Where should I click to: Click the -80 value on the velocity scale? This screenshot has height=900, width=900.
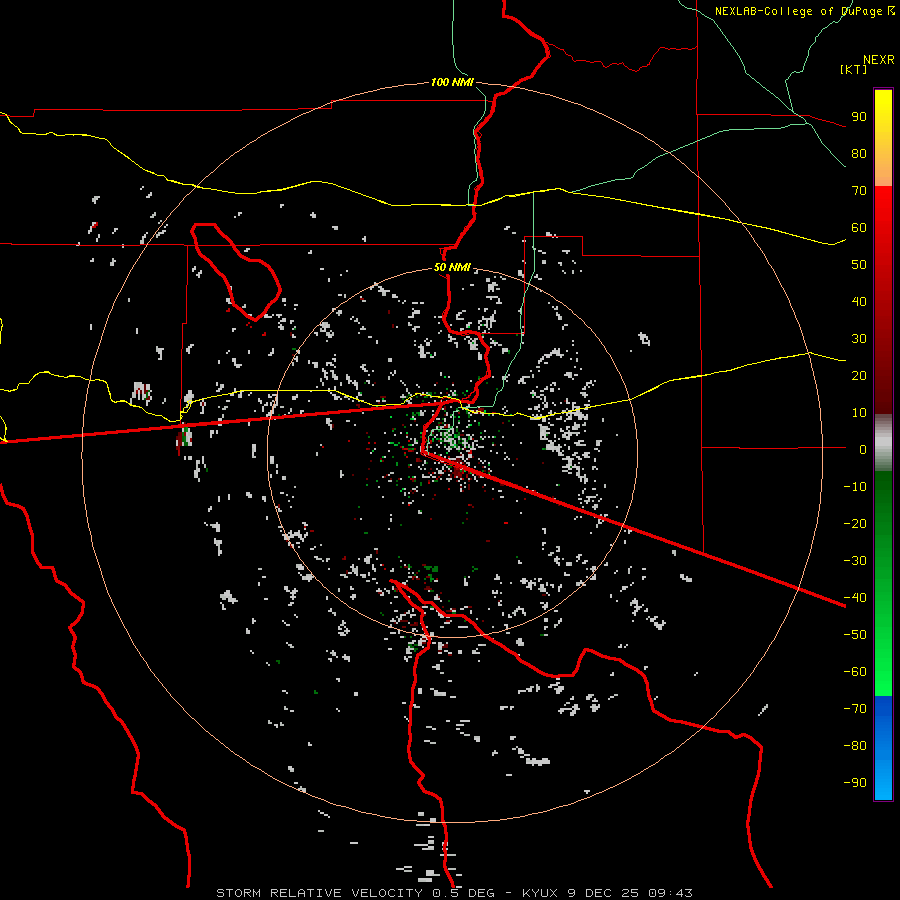click(x=855, y=746)
